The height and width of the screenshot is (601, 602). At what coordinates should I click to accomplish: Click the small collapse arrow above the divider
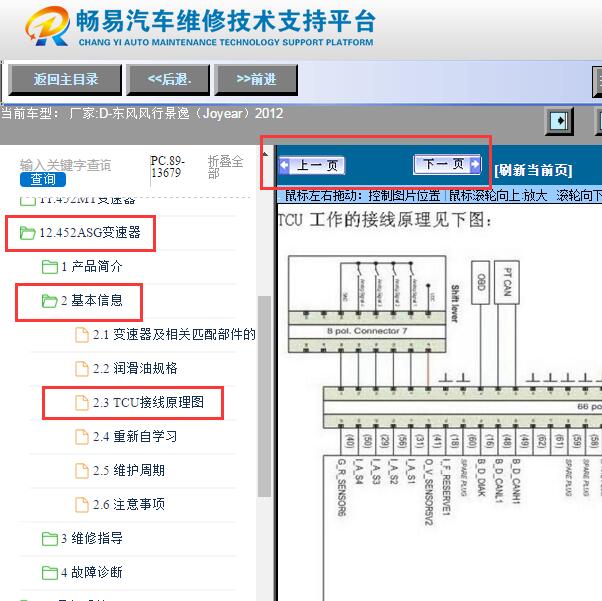265,154
